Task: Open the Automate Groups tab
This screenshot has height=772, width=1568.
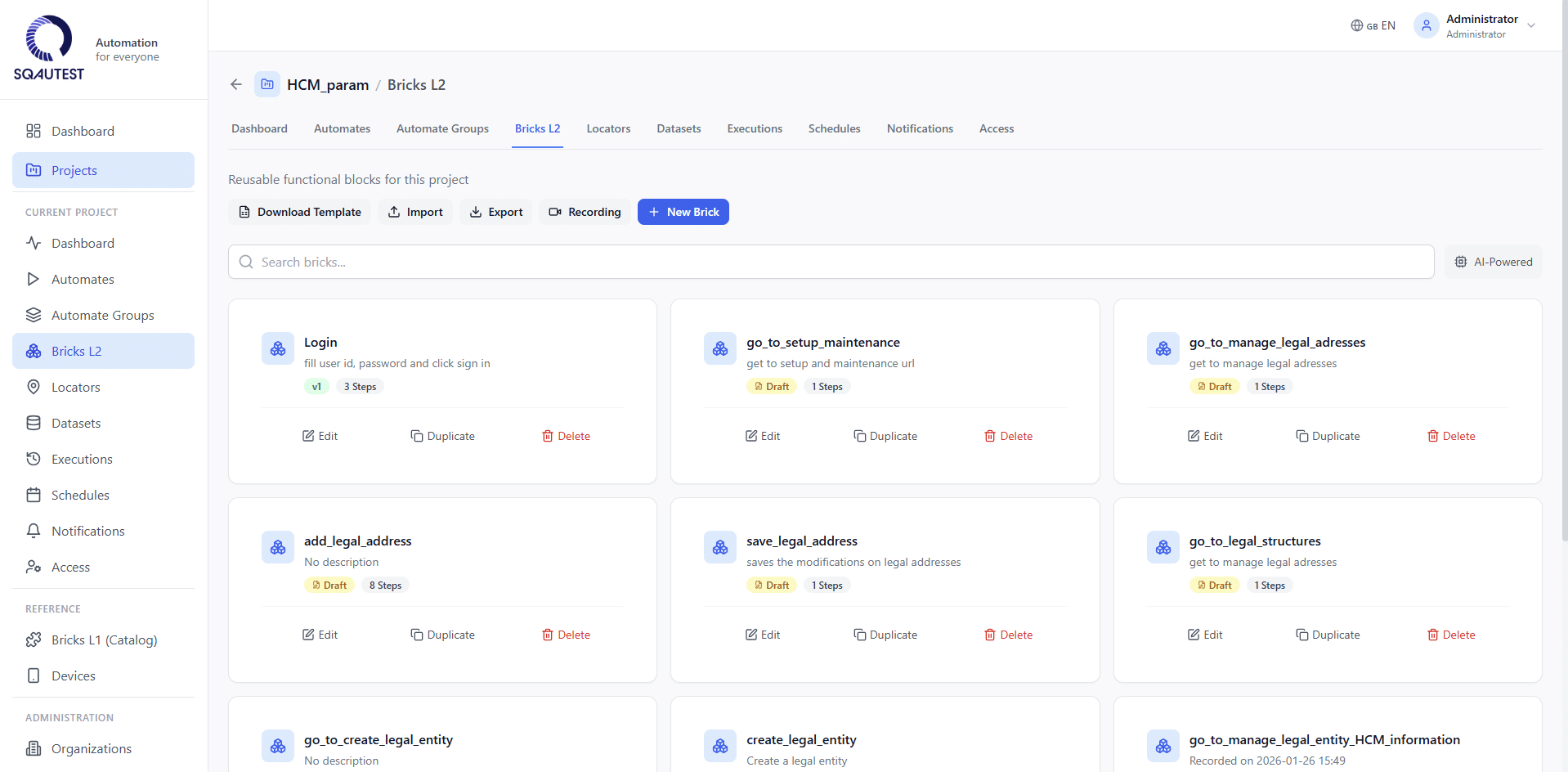Action: (442, 128)
